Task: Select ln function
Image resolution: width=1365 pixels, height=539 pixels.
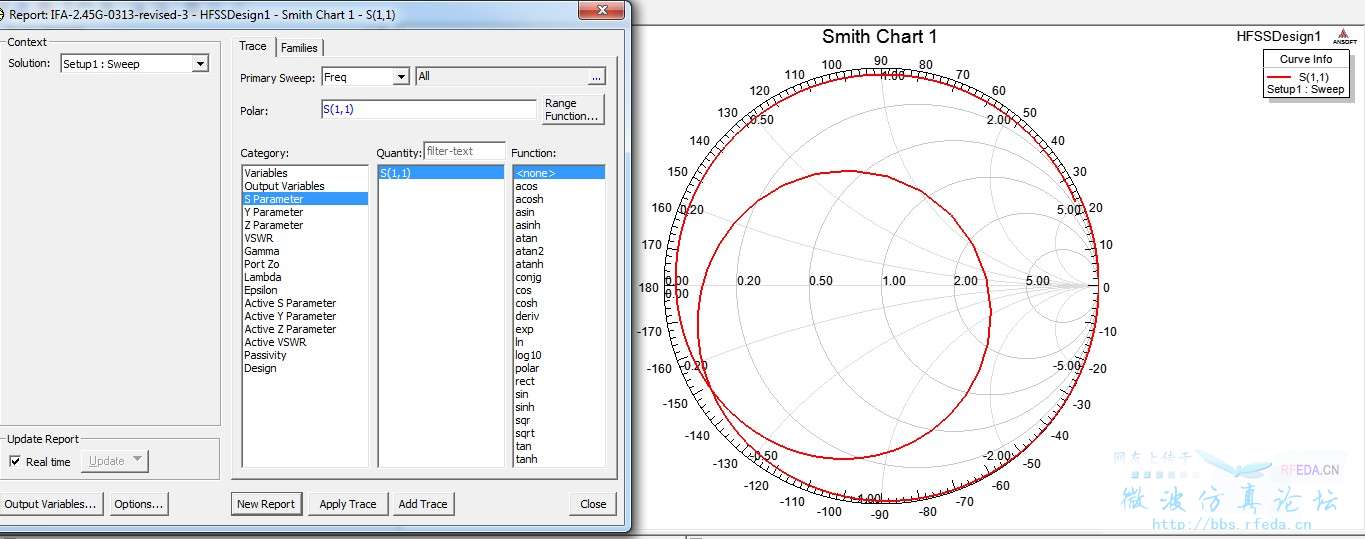Action: 559,342
